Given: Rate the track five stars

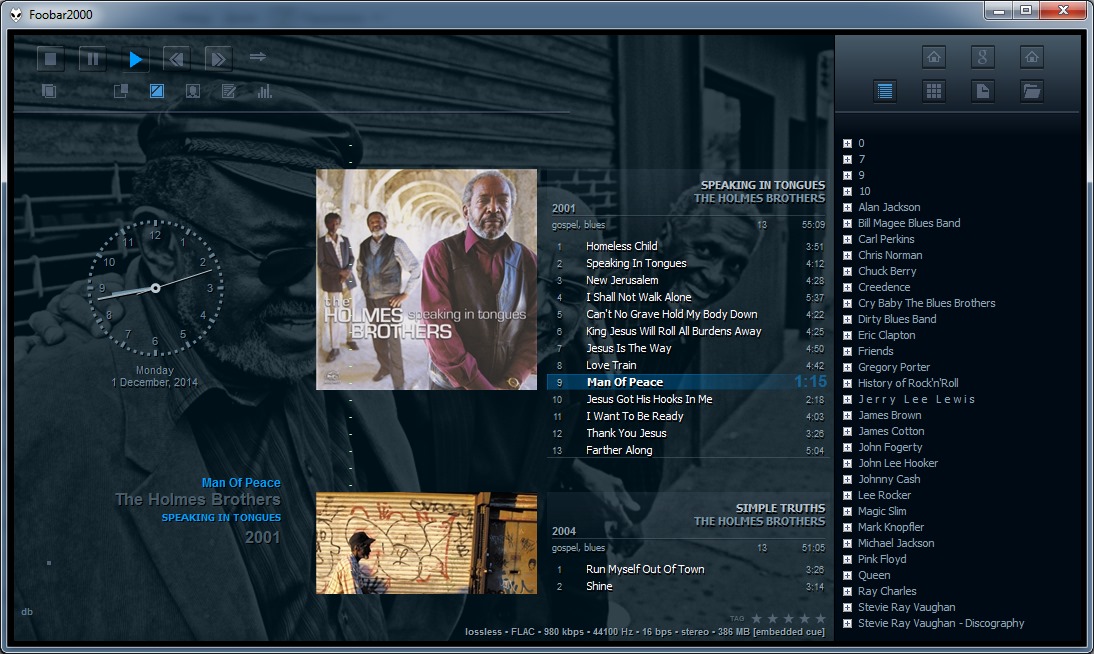Looking at the screenshot, I should coord(821,619).
